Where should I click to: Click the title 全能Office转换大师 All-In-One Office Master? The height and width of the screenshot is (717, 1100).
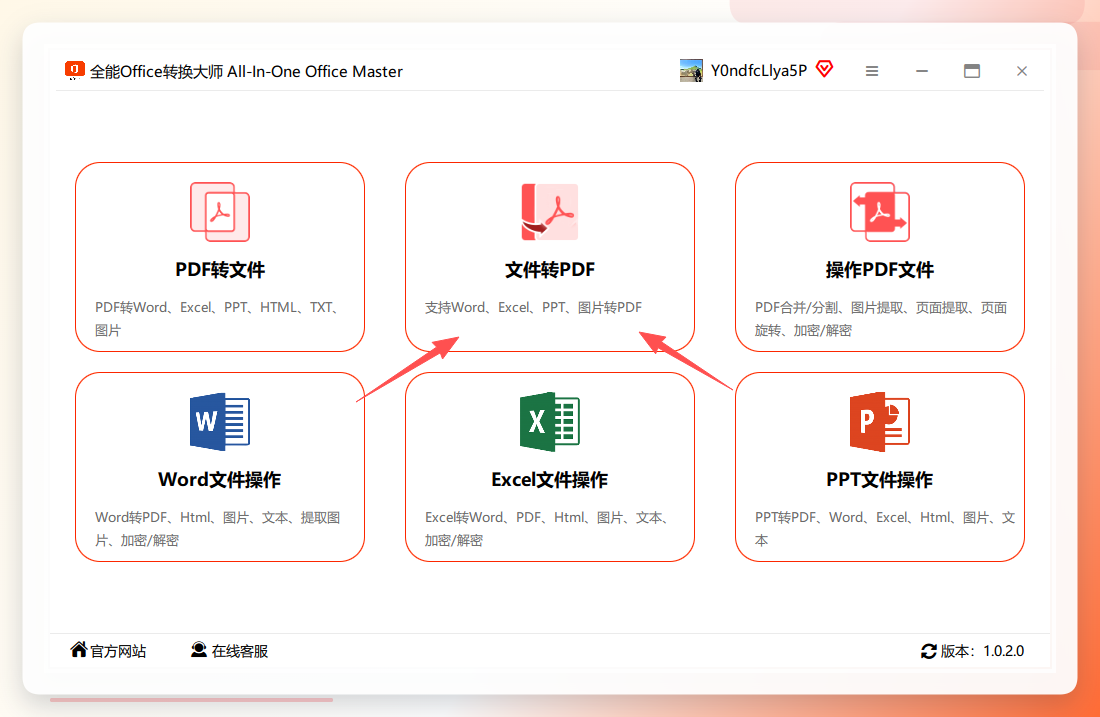[x=246, y=72]
